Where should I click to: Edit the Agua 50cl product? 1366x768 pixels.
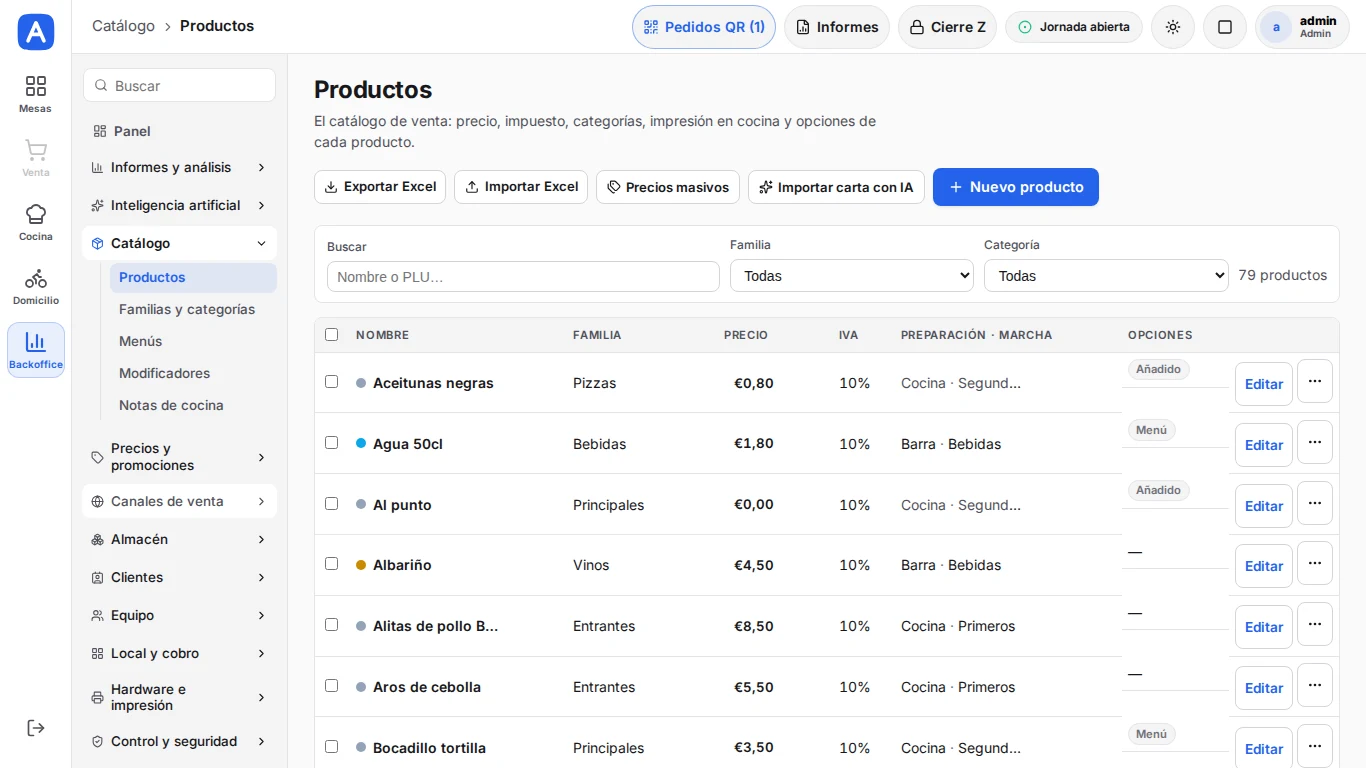(1264, 445)
